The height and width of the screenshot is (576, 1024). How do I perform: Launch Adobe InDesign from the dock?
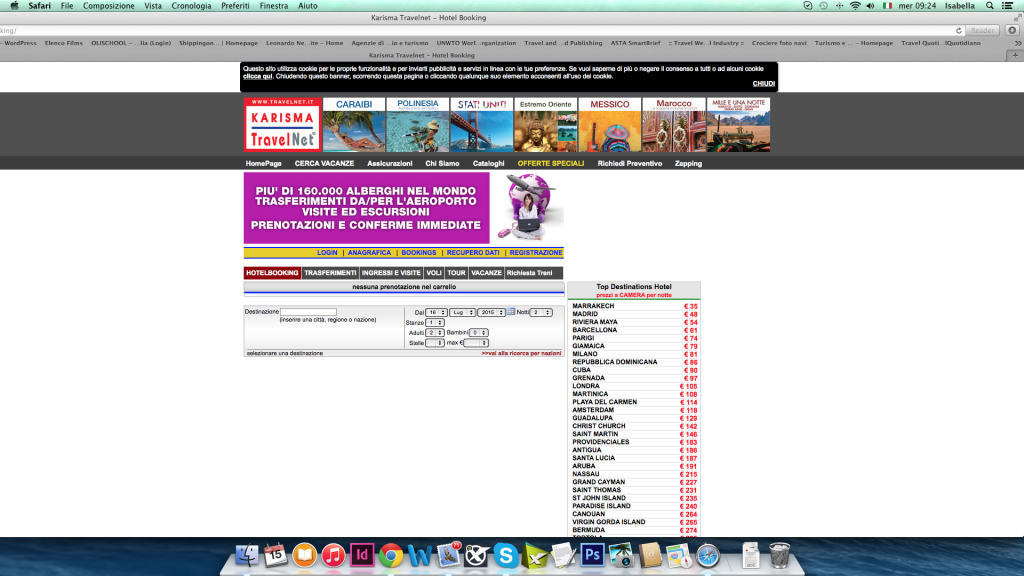pyautogui.click(x=362, y=554)
